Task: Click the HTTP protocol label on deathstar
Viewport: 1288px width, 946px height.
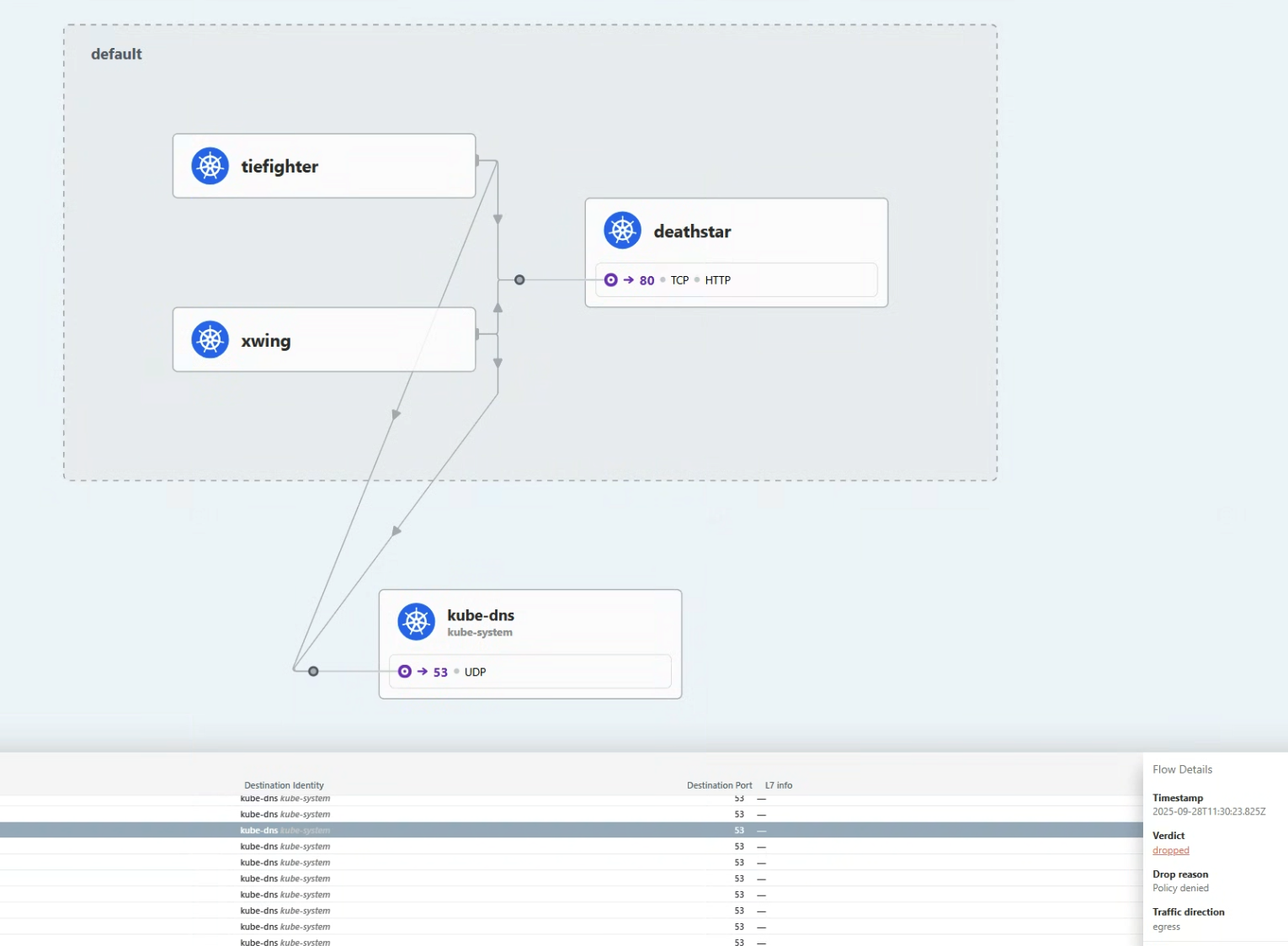Action: [717, 280]
